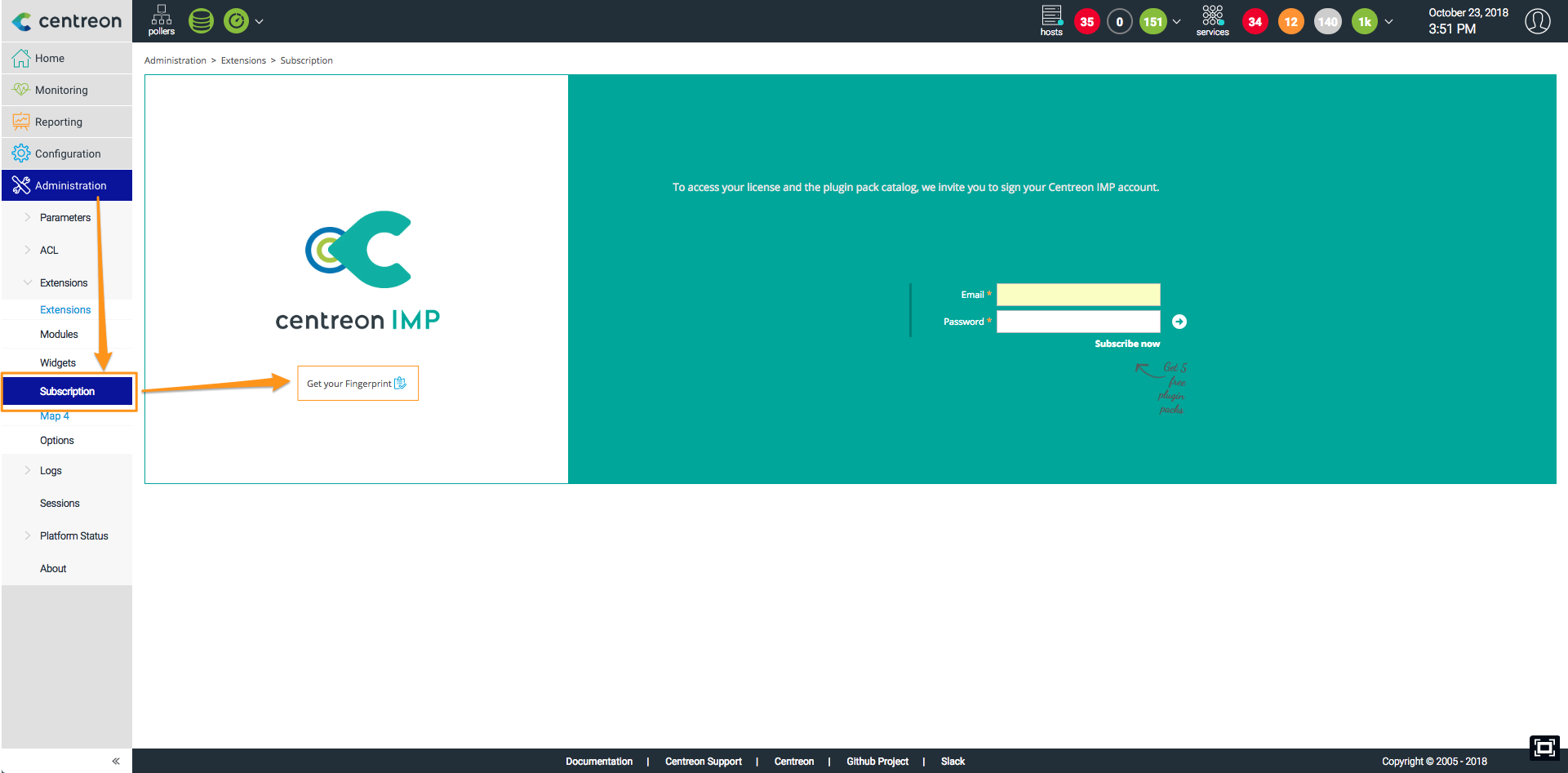This screenshot has height=773, width=1568.
Task: Open Widgets under Extensions
Action: (x=58, y=363)
